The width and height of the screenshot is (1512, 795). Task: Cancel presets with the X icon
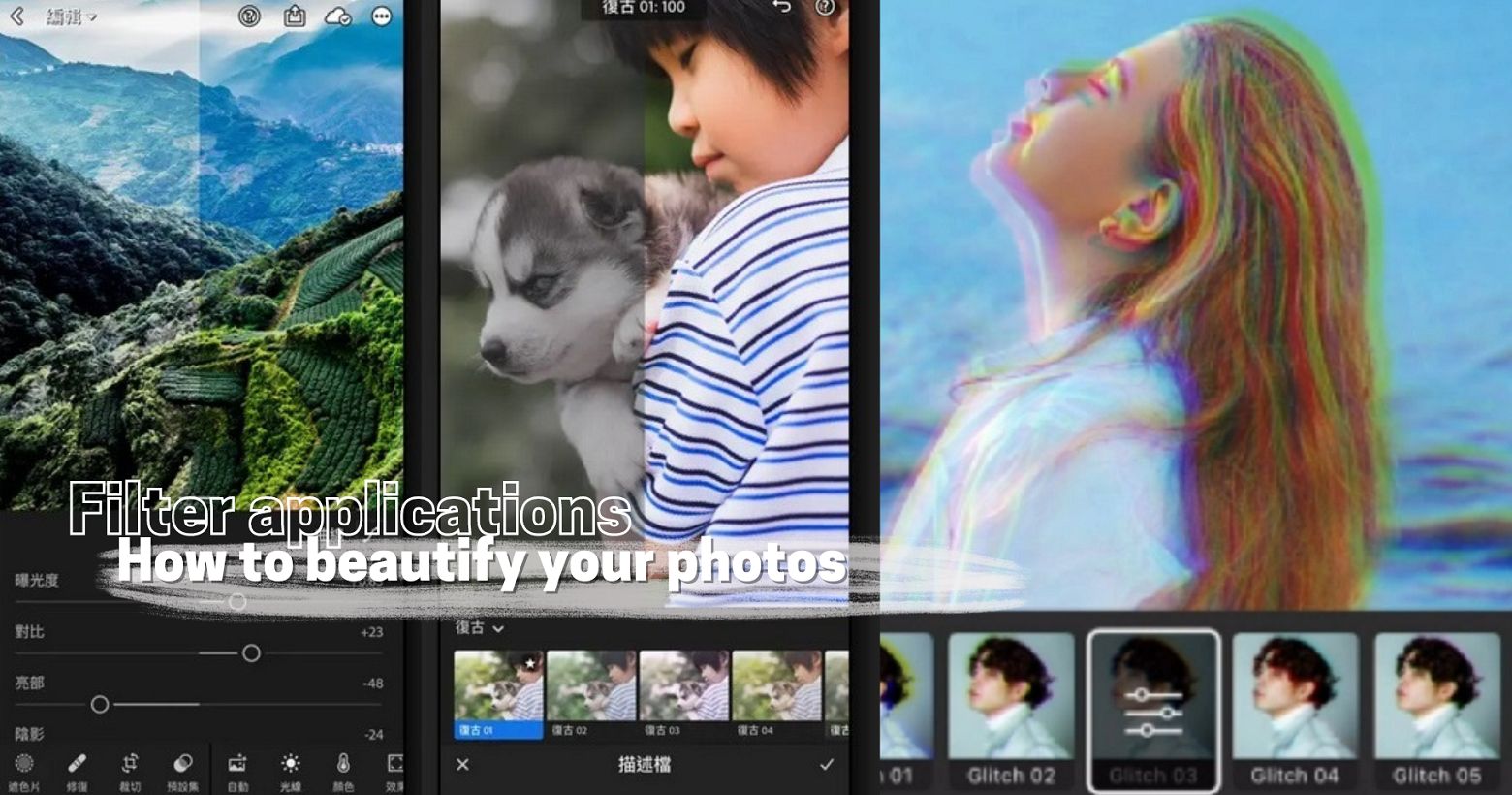pyautogui.click(x=463, y=765)
